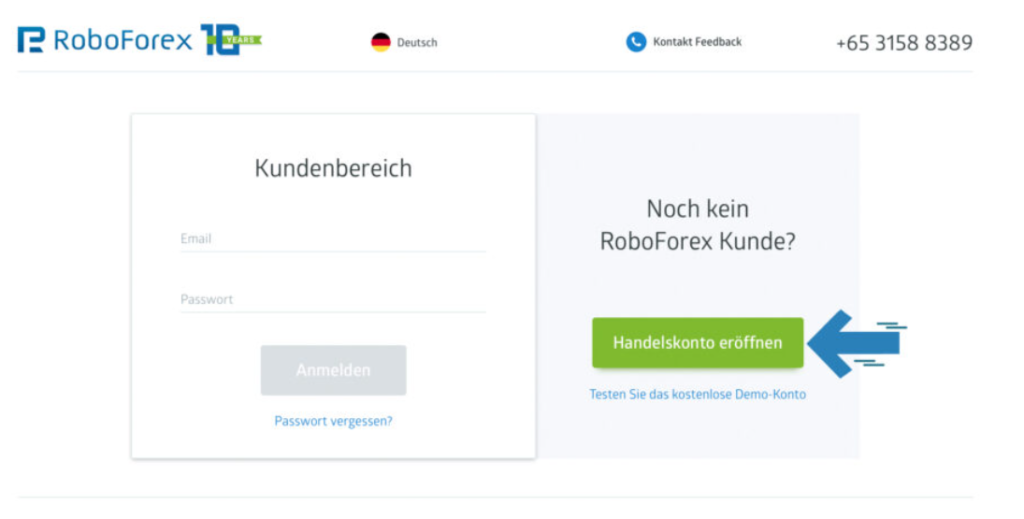
Task: Open the 'Passwort vergessen?' link
Action: coord(333,421)
